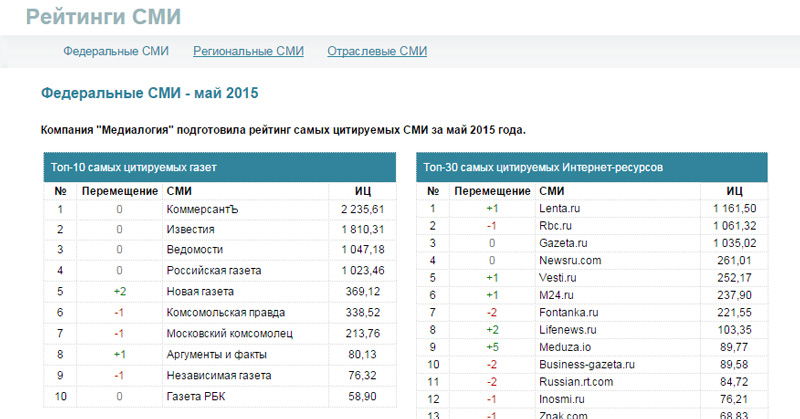
Task: Click the value 221,55
Action: point(734,313)
